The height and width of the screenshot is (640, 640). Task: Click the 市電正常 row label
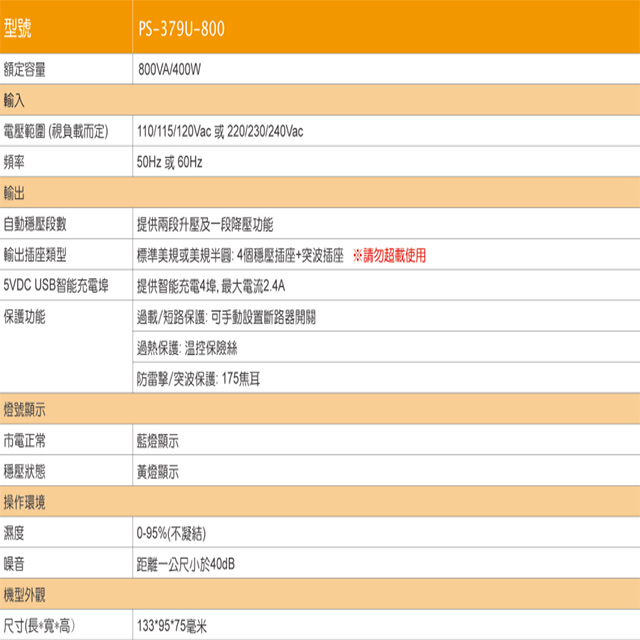tap(24, 440)
